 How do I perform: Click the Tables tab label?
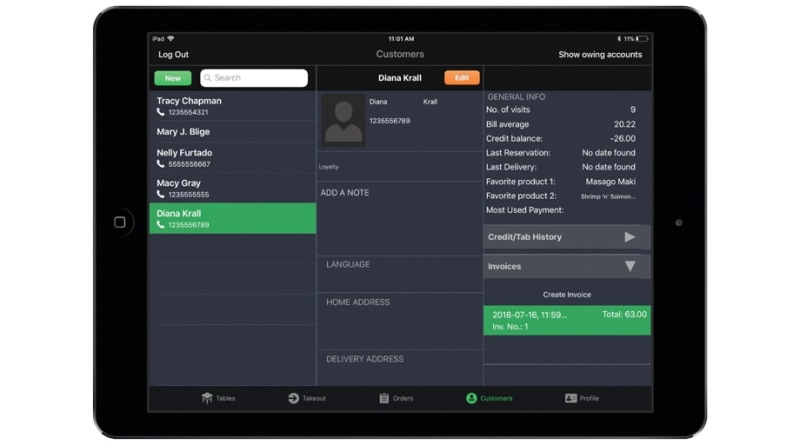[x=226, y=399]
